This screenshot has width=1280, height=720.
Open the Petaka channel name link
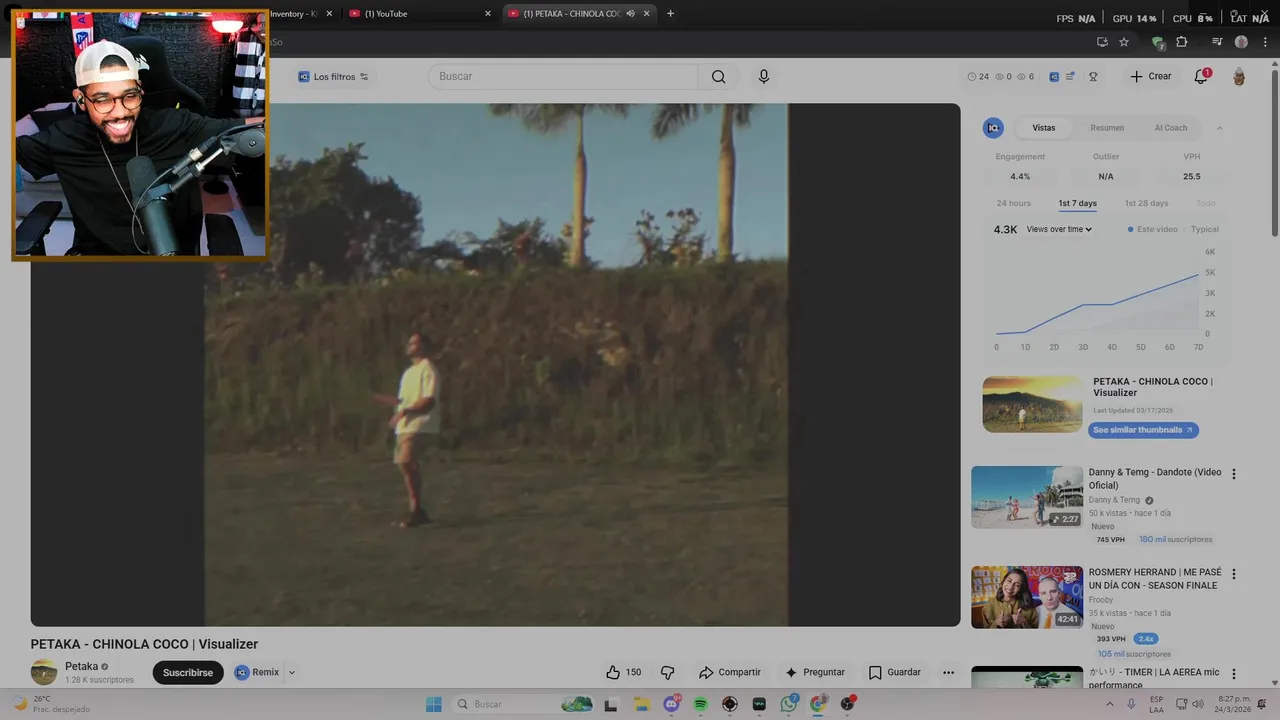[82, 666]
